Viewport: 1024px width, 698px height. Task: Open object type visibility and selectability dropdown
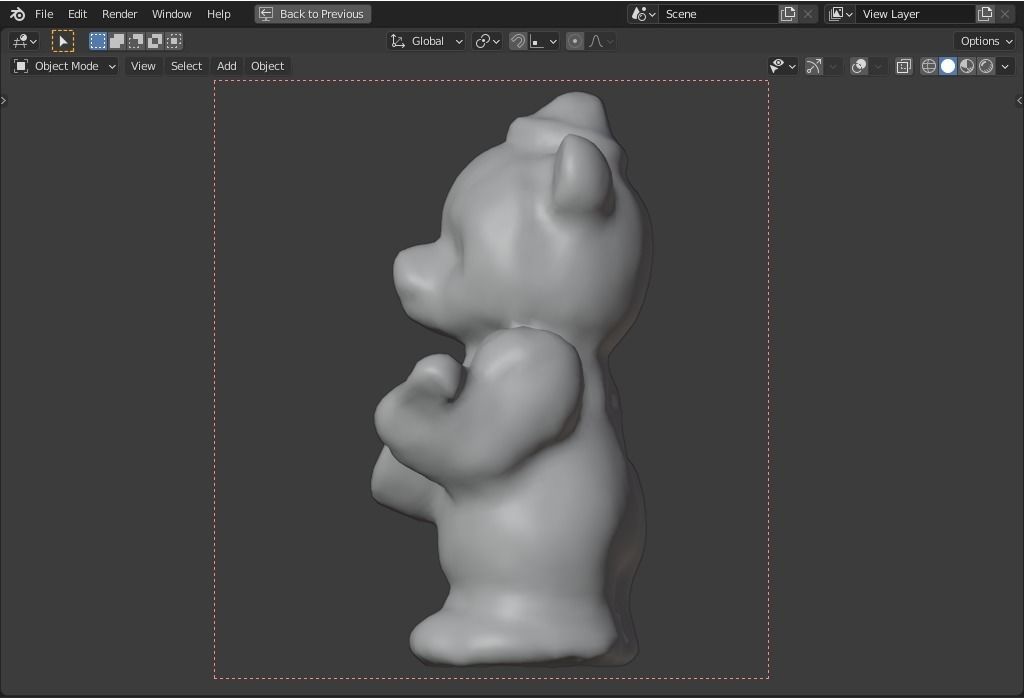(782, 66)
